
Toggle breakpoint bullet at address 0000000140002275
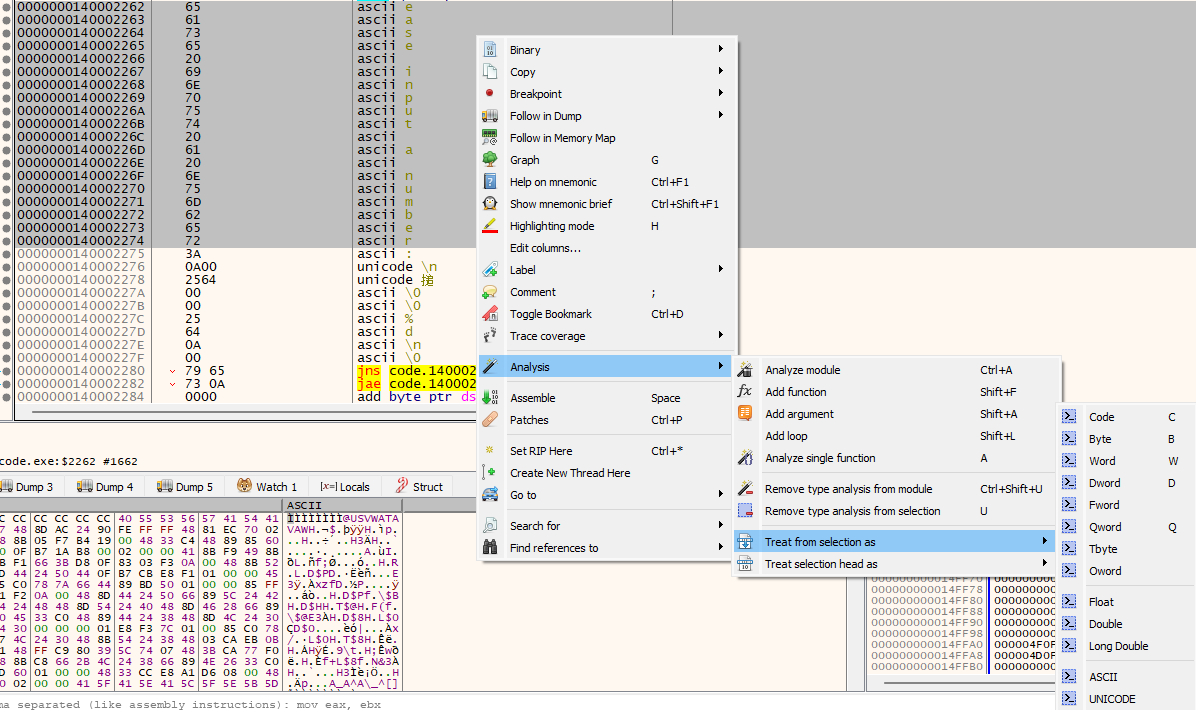coord(7,254)
